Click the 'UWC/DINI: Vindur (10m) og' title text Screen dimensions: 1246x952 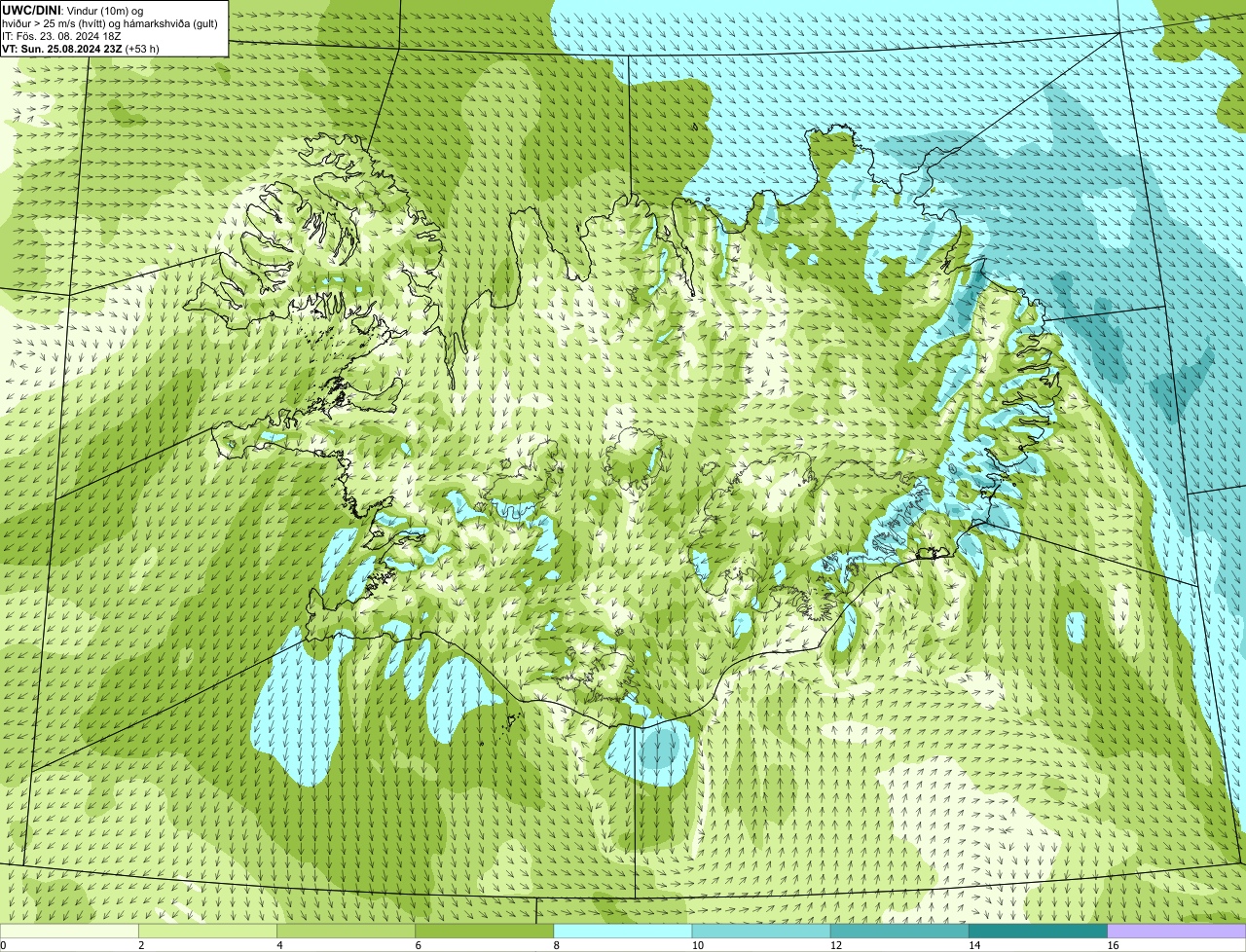point(73,10)
